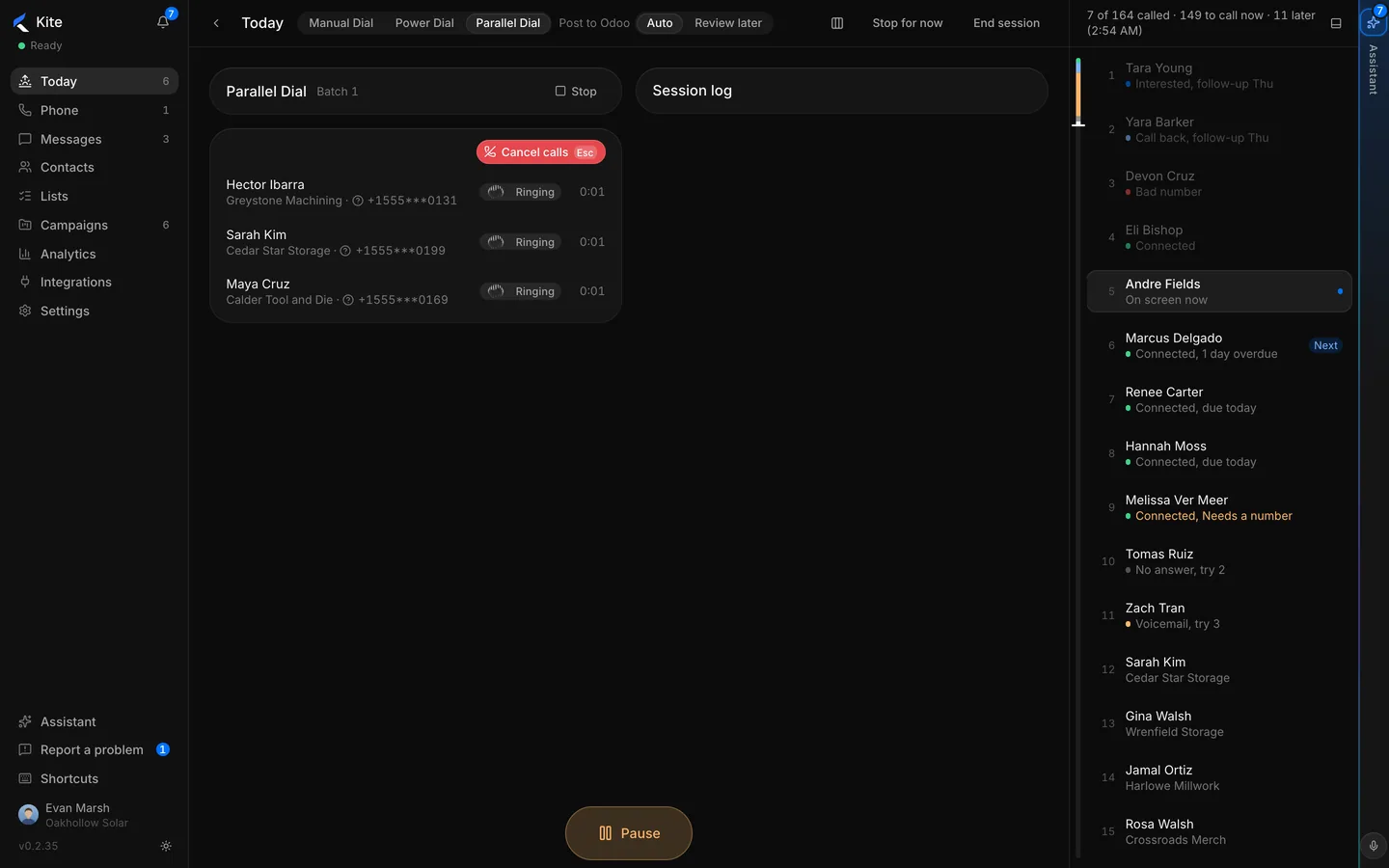Screen dimensions: 1389x868
Task: Go back with the left chevron
Action: [216, 23]
